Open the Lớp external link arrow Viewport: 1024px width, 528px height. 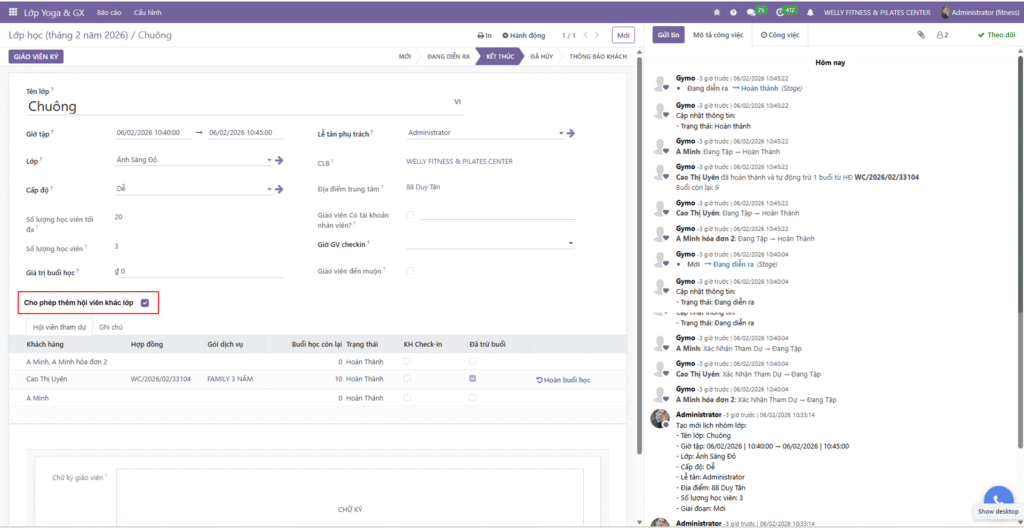point(279,160)
